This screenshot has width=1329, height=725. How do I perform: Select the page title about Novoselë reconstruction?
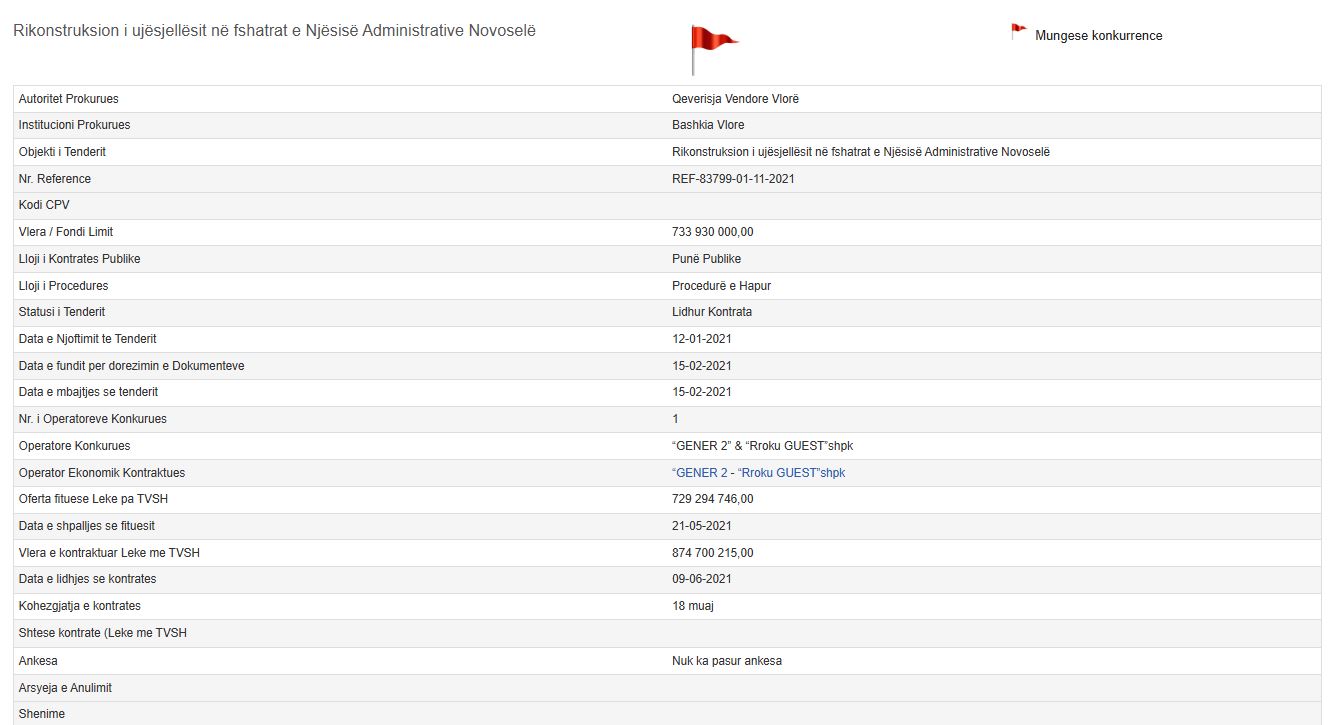click(x=274, y=31)
